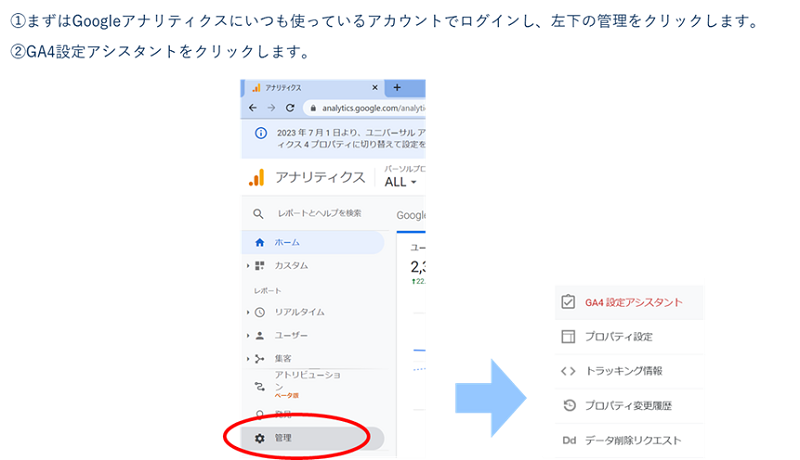Screen dimensions: 800x460
Task: Open アトリビューション beta item
Action: [308, 385]
